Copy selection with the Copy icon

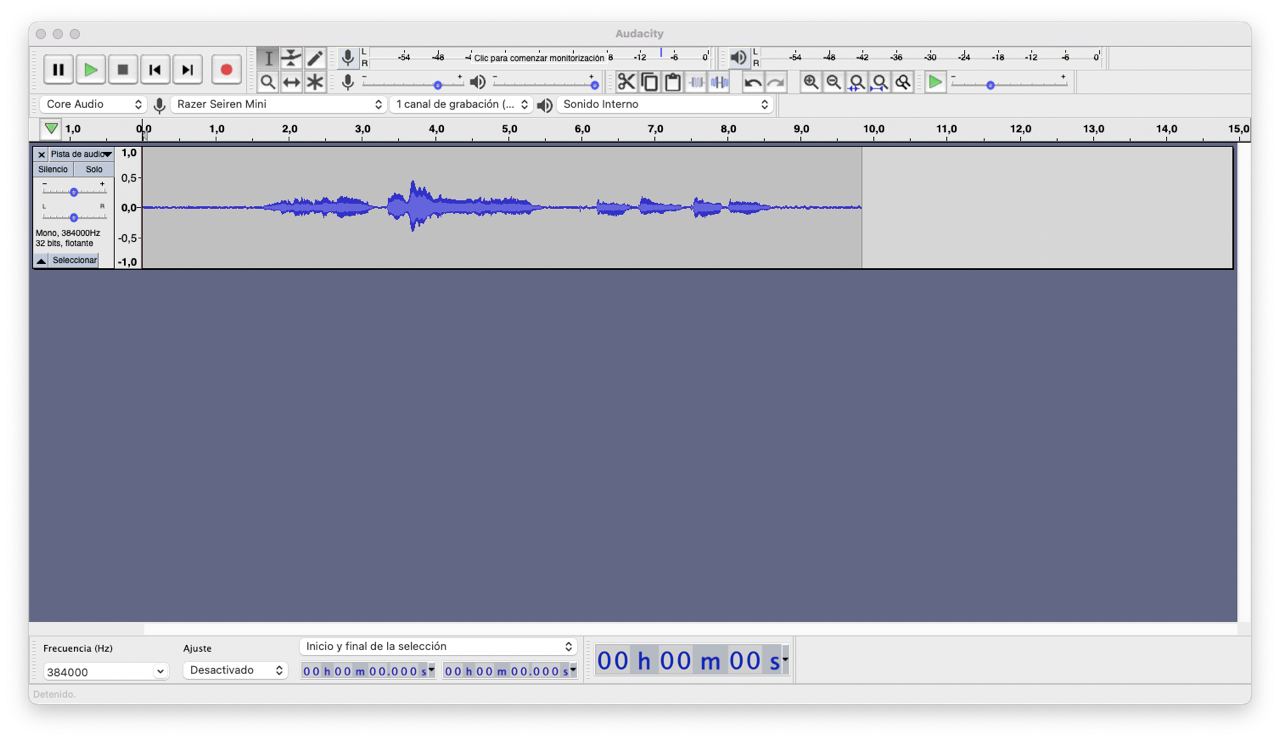(650, 82)
